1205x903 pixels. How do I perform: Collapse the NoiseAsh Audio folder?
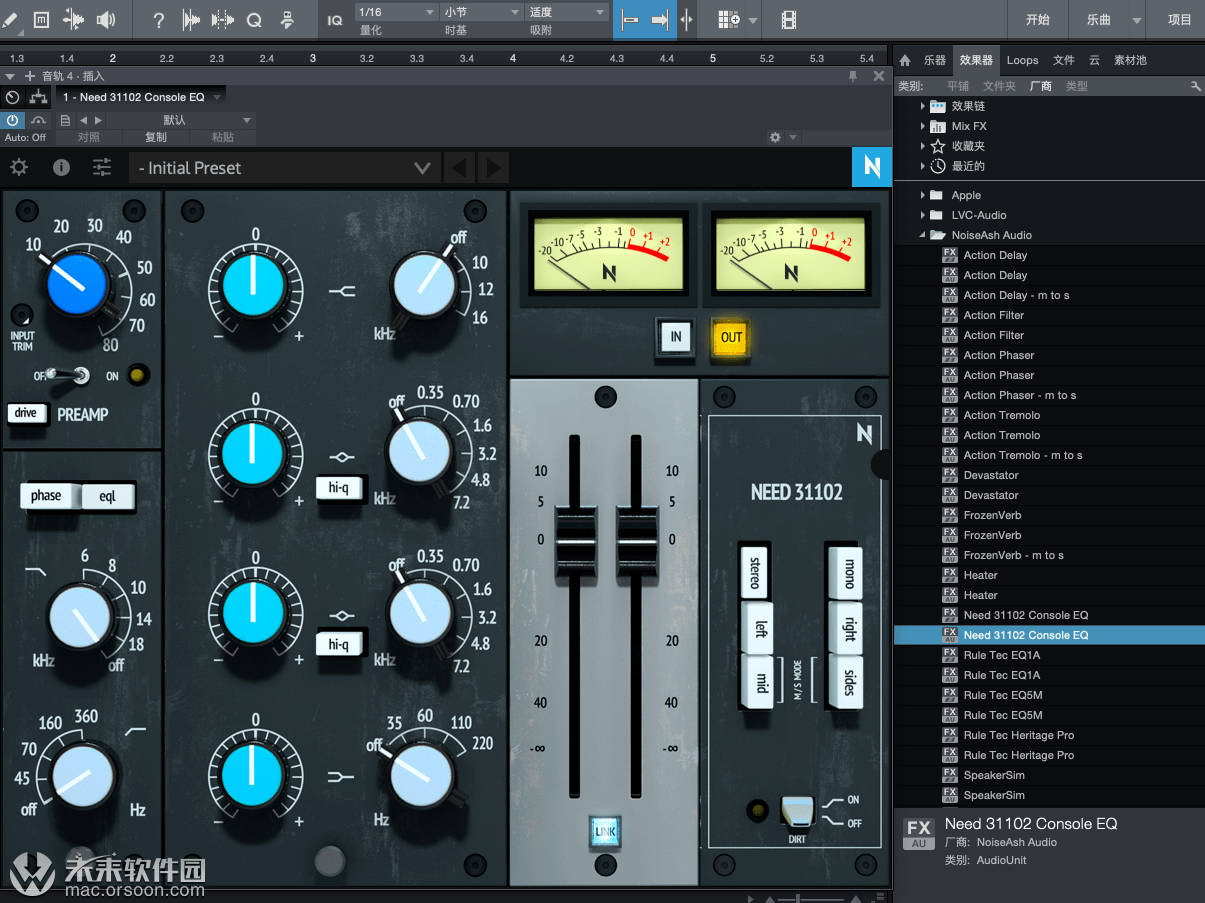click(923, 235)
